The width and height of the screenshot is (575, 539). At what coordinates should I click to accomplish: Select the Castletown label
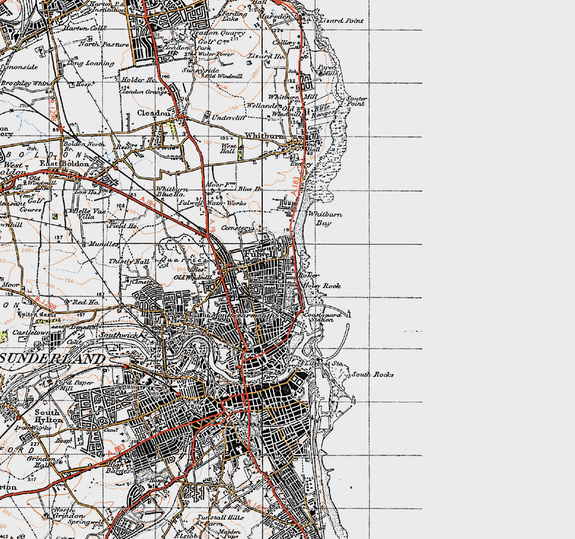29,332
